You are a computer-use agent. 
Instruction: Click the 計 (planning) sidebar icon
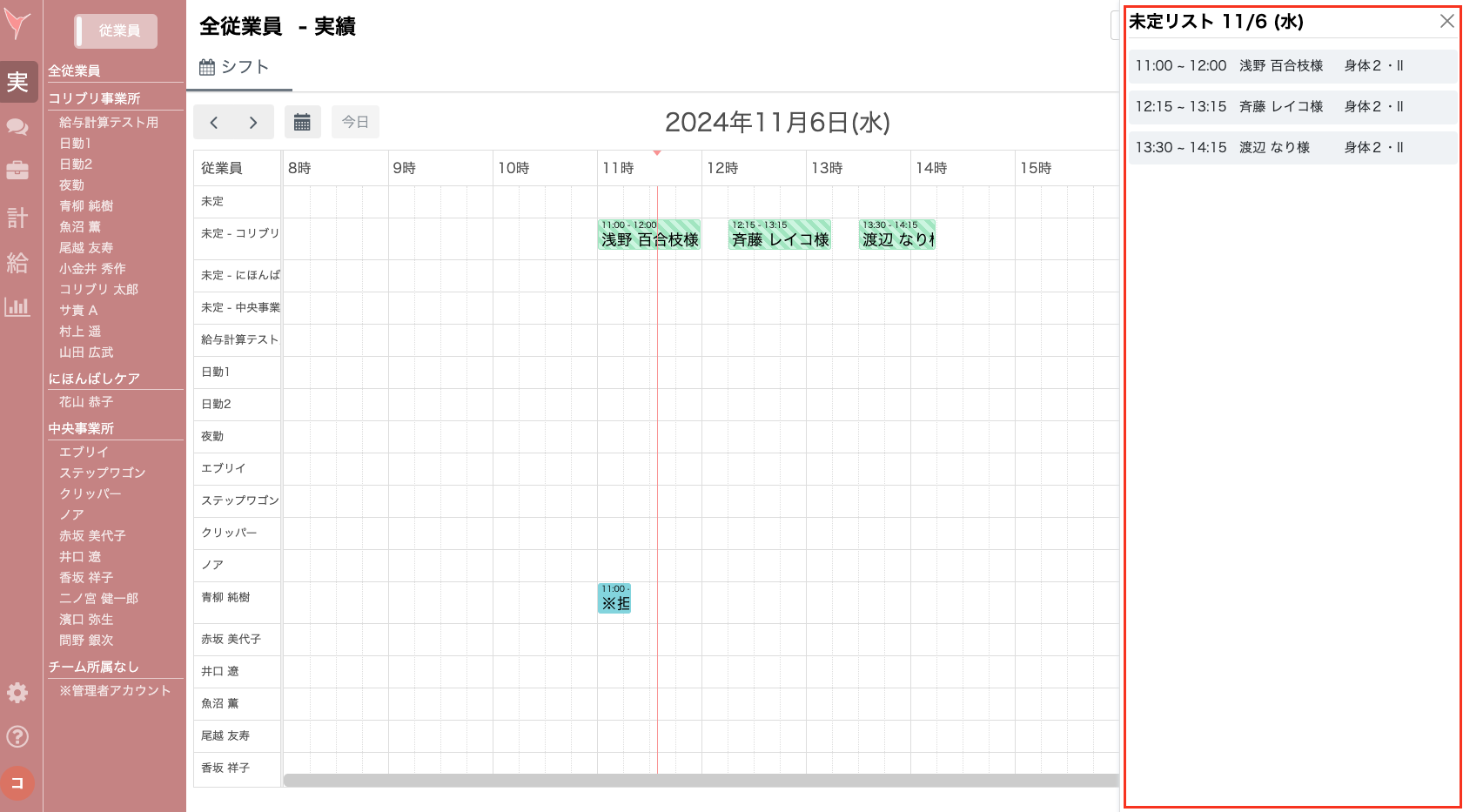pyautogui.click(x=17, y=218)
